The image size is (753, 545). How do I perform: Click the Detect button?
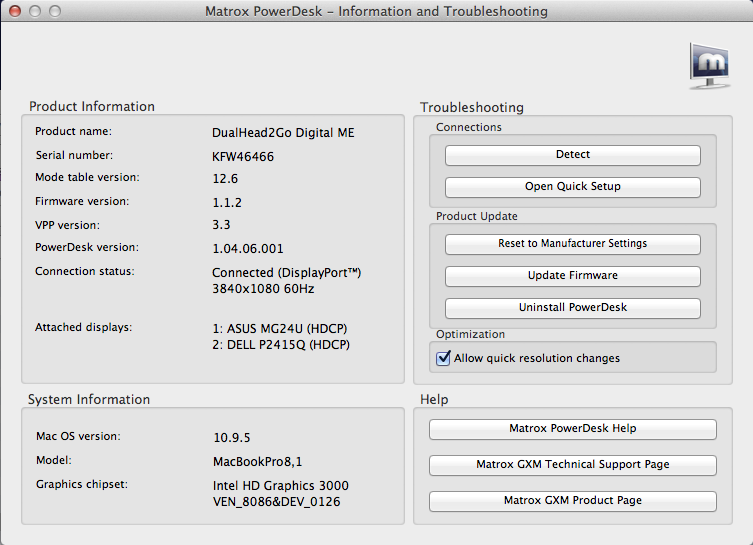point(572,155)
